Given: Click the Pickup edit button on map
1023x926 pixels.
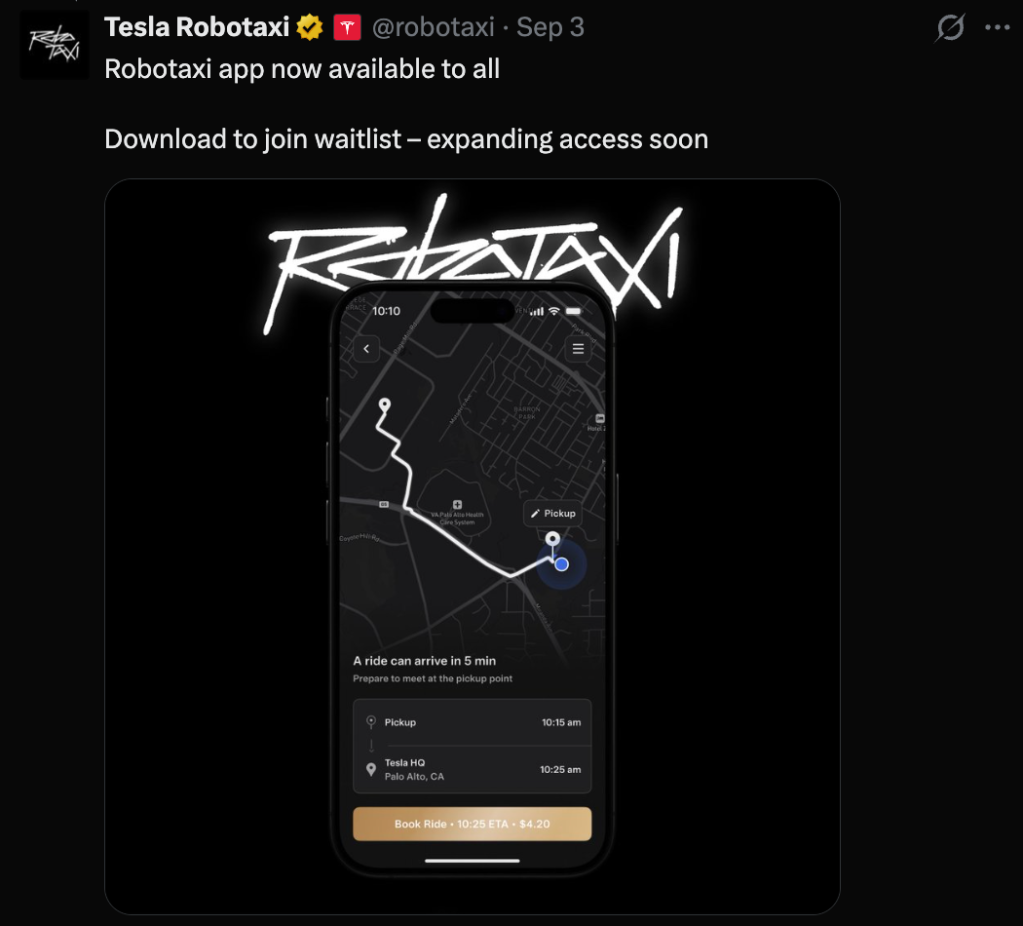Looking at the screenshot, I should 553,514.
